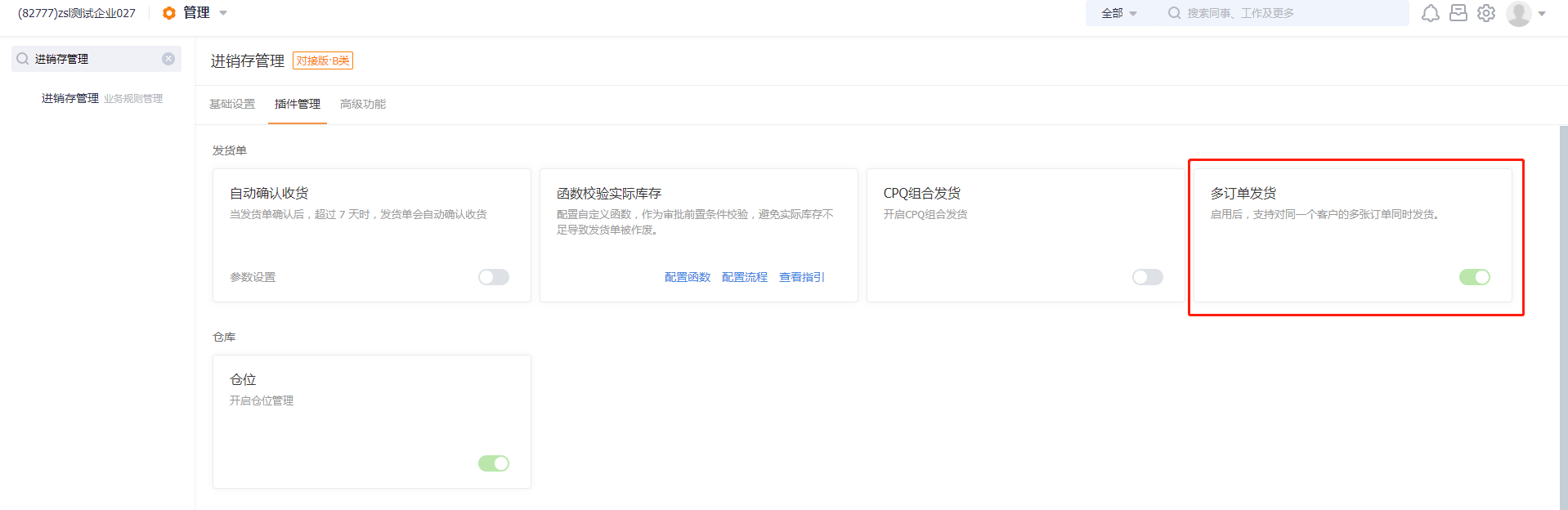Click the 开启CPQ组合发货 description text
The width and height of the screenshot is (1568, 510).
pyautogui.click(x=925, y=214)
